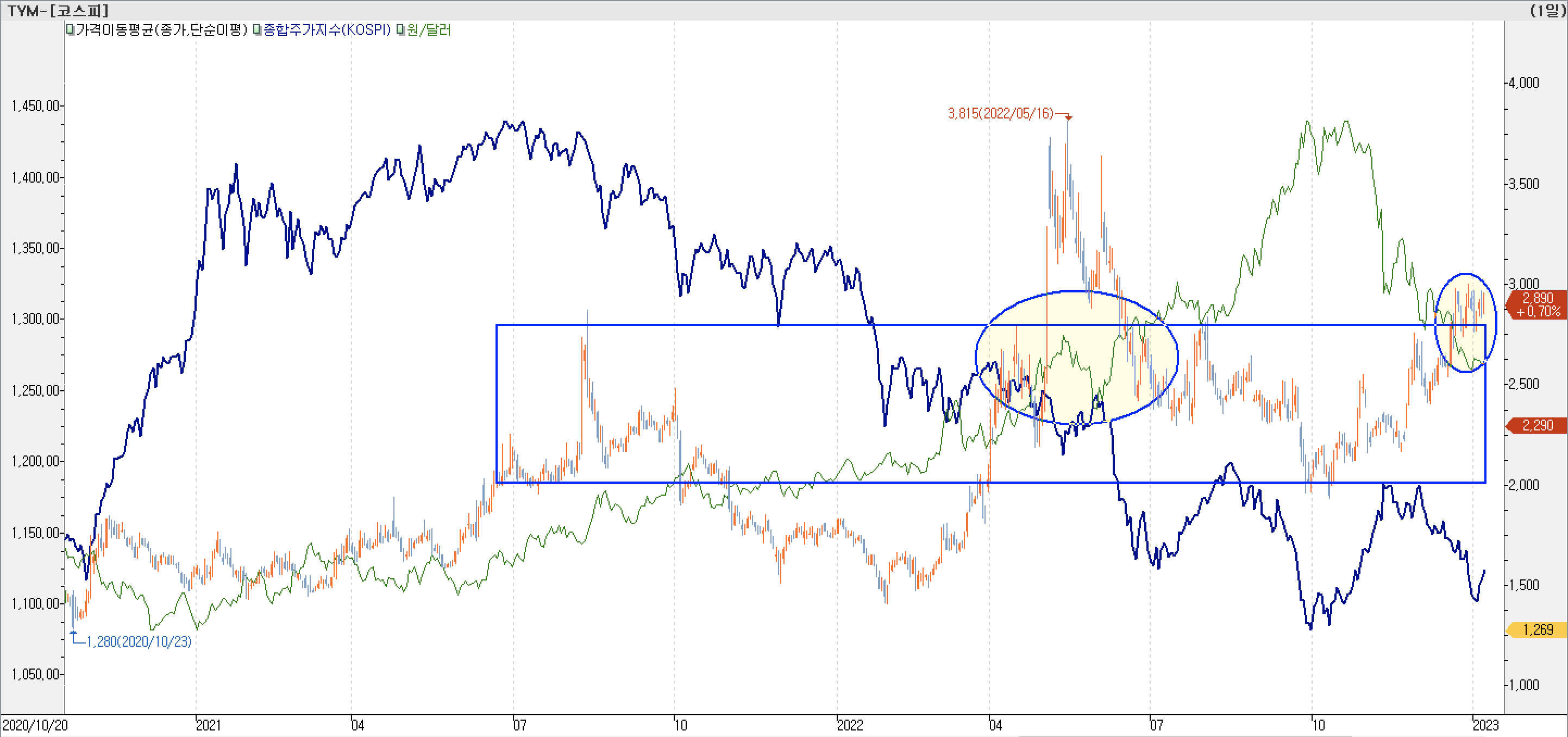This screenshot has width=1568, height=737.
Task: Click the 4,000 label on right axis
Action: 1523,83
